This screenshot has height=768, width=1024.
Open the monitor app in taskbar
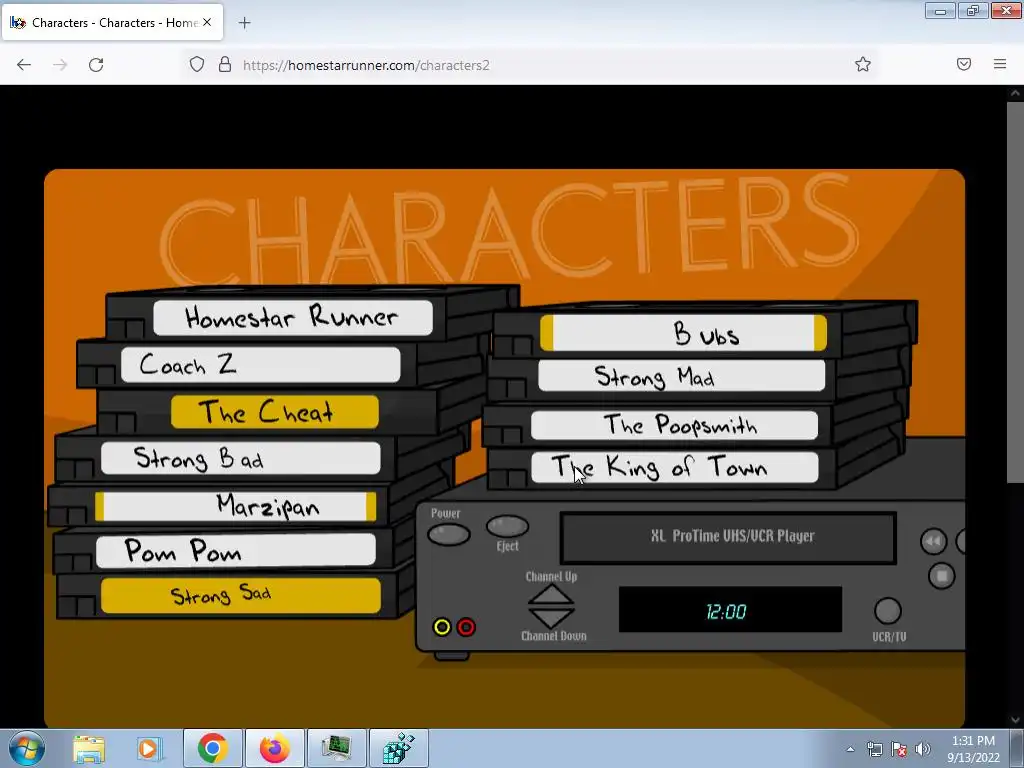[337, 748]
